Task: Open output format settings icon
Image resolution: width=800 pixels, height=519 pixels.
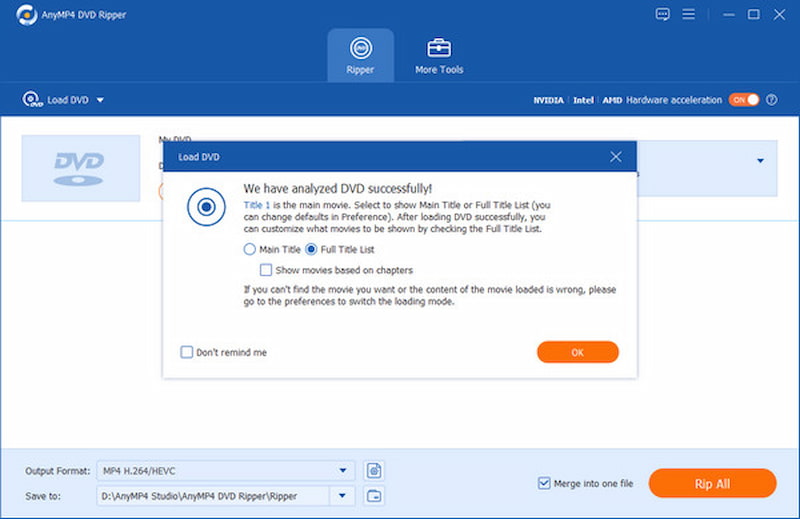Action: coord(374,470)
